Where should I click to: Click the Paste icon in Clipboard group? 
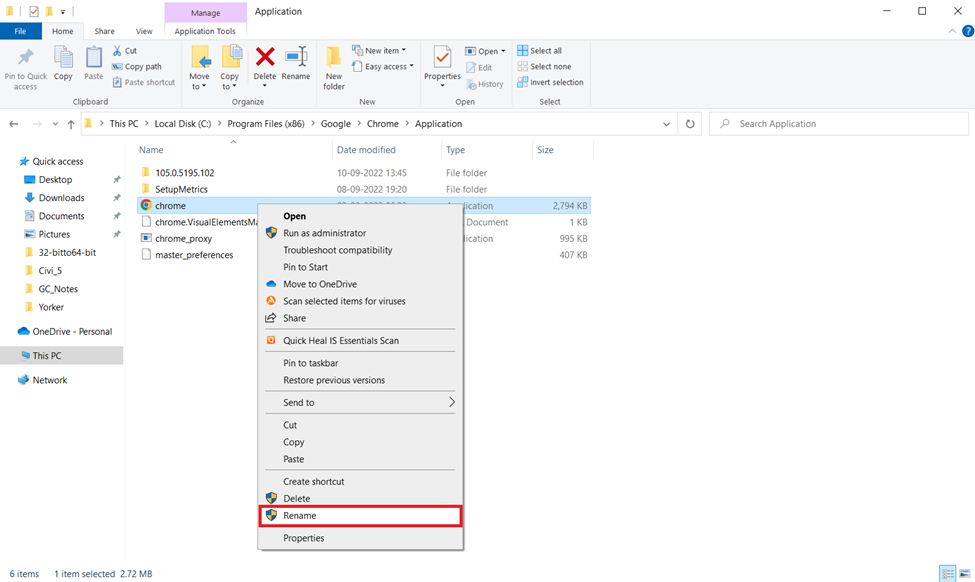click(93, 60)
